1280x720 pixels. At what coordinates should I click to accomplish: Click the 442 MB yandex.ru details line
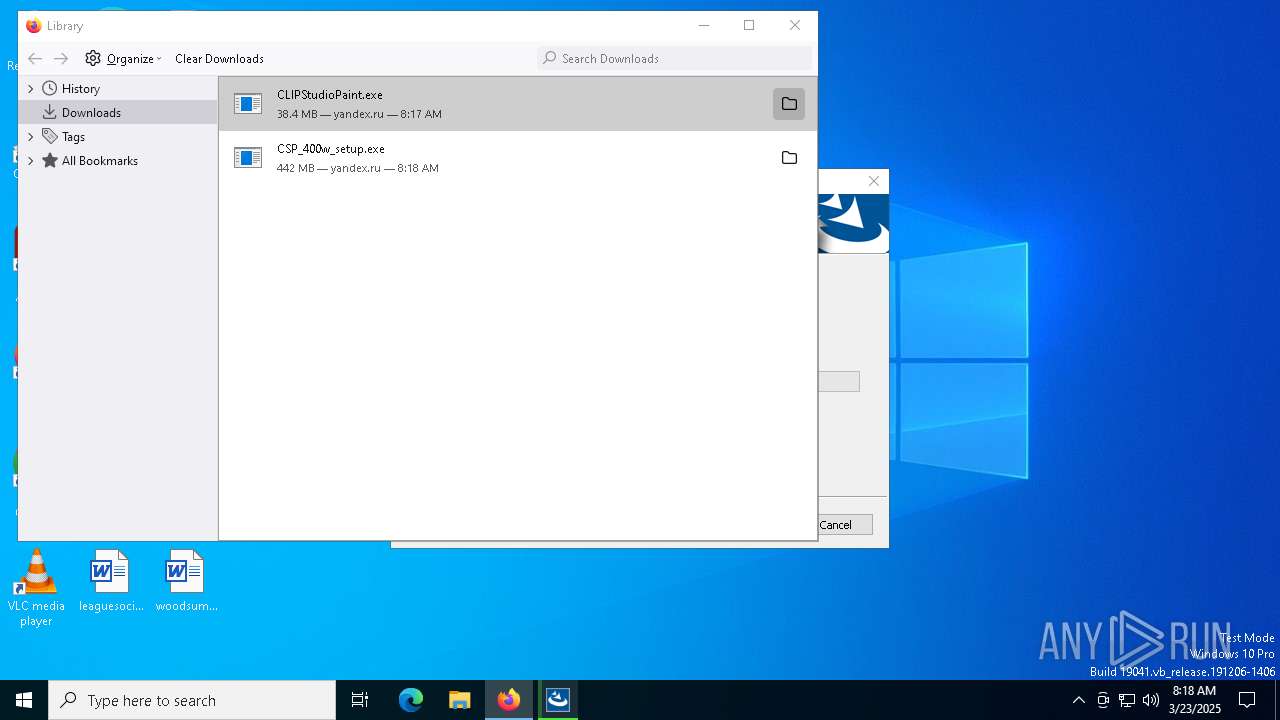[358, 168]
